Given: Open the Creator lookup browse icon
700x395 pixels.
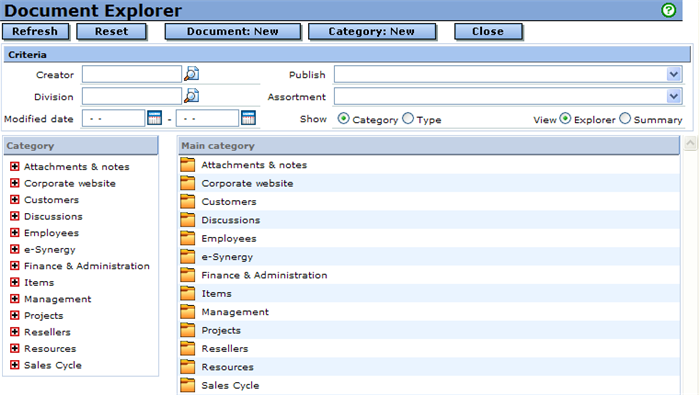Looking at the screenshot, I should click(192, 74).
